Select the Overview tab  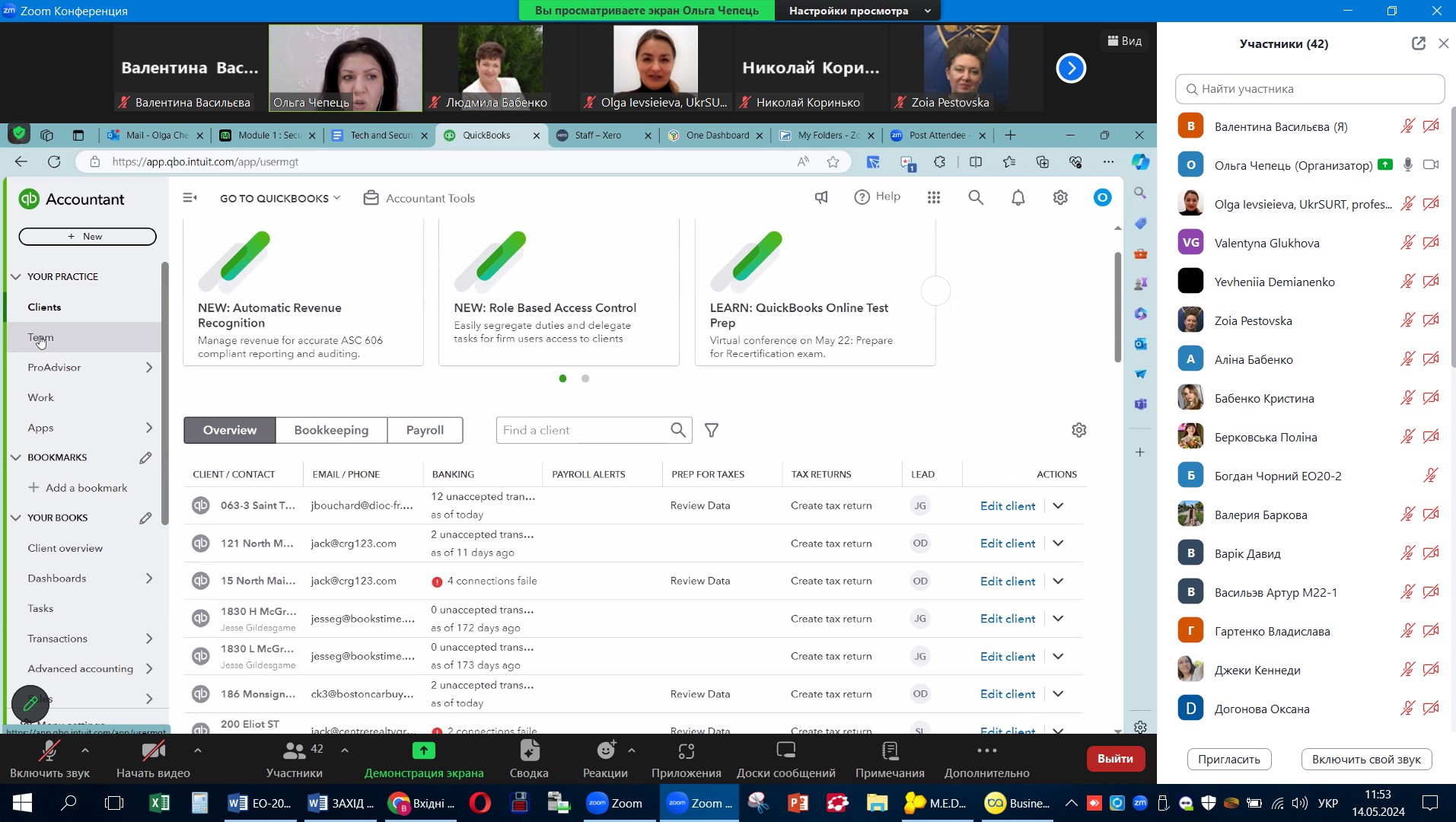tap(230, 430)
